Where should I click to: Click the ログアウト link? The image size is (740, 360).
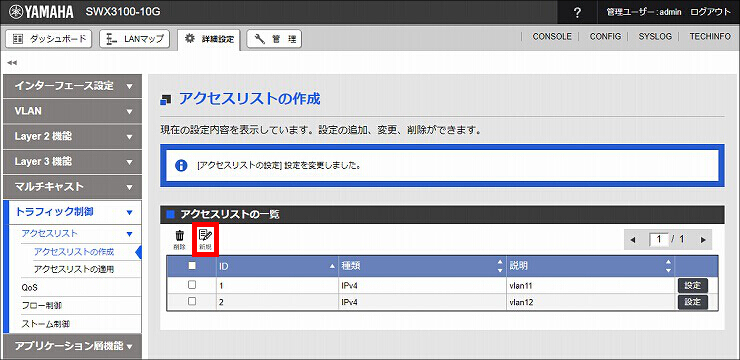click(710, 12)
